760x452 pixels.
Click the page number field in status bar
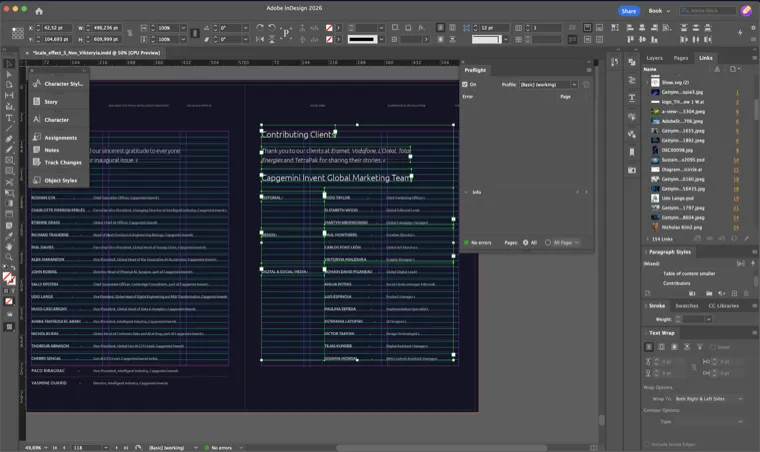(x=87, y=448)
